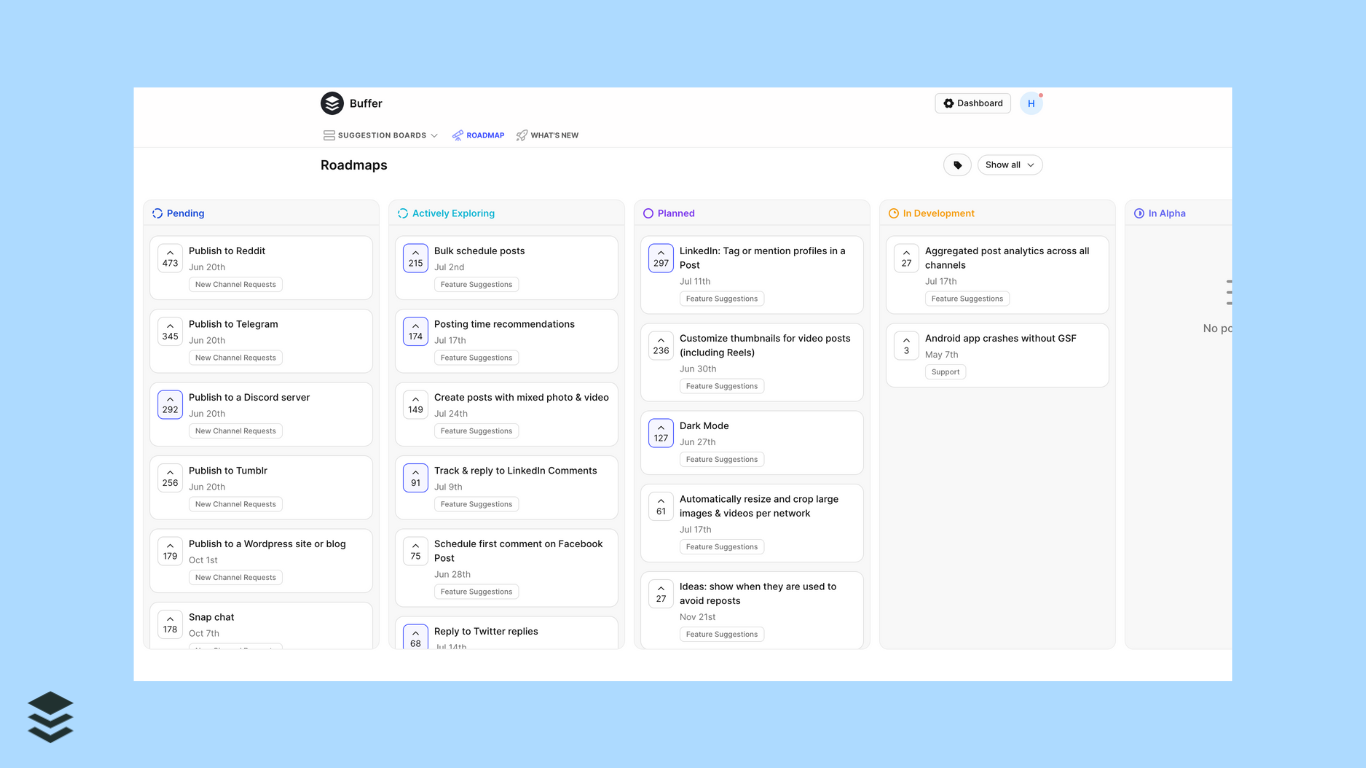The width and height of the screenshot is (1366, 768).
Task: Click Oct 1st date on Wordpress card
Action: tap(203, 560)
